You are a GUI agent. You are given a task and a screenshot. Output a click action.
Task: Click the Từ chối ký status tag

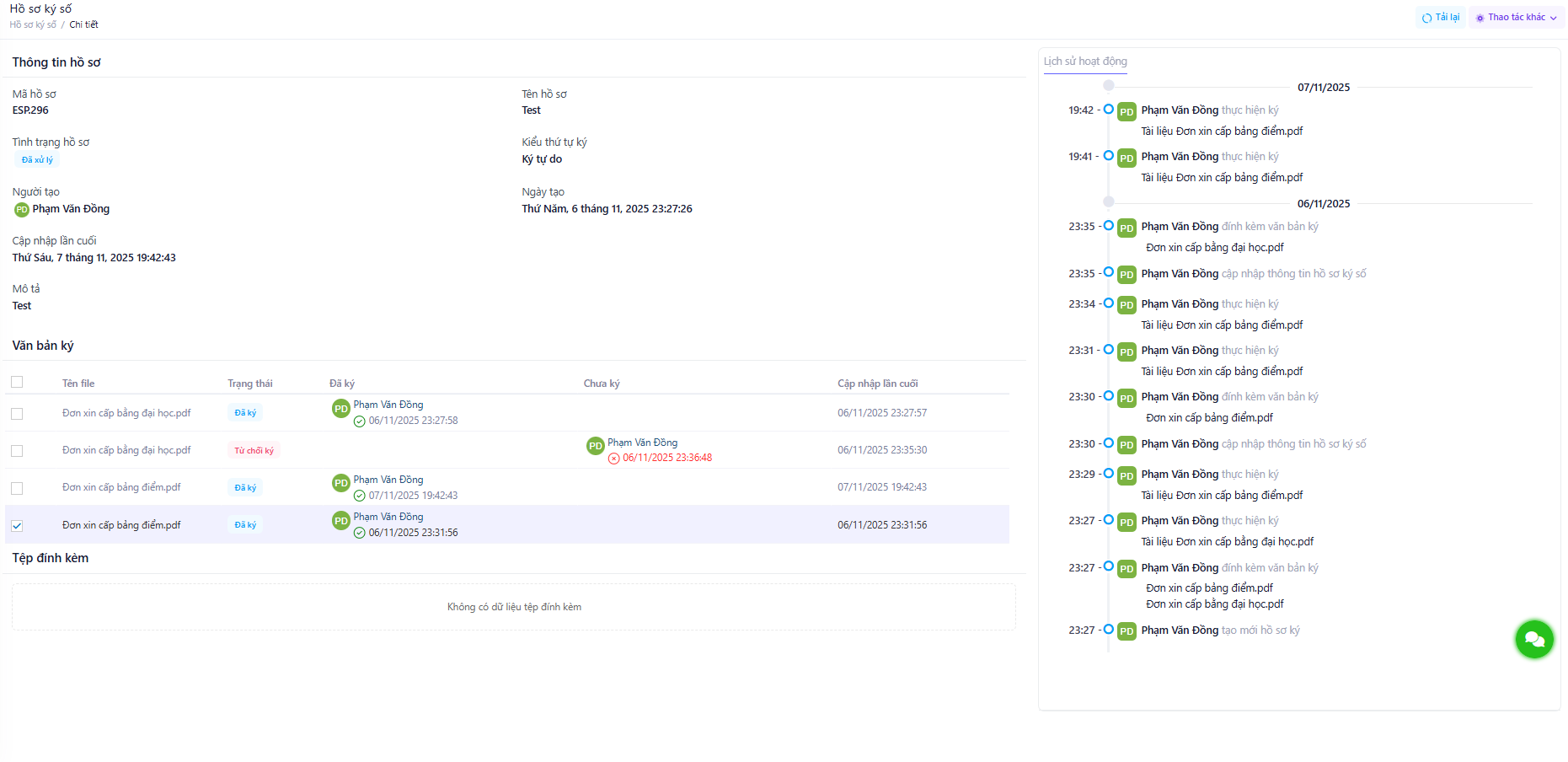[254, 451]
